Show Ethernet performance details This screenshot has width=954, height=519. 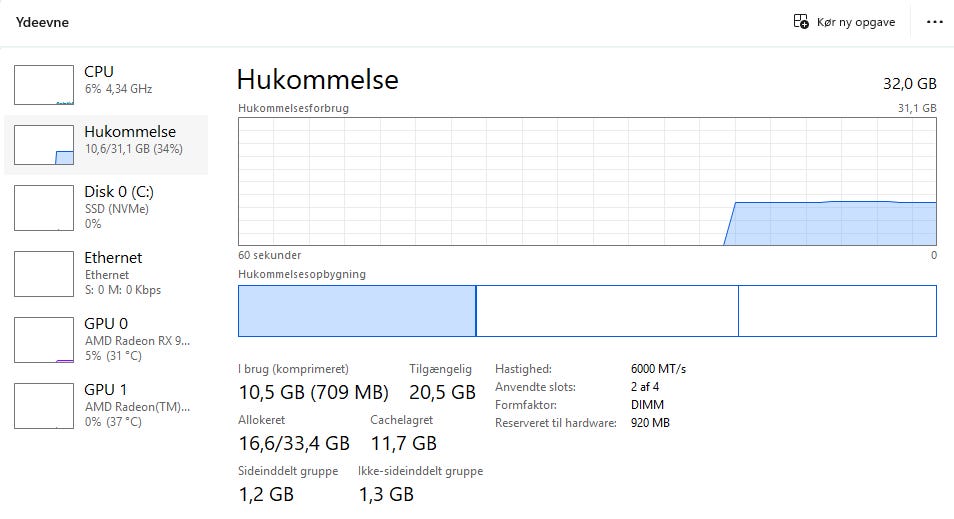click(x=113, y=258)
